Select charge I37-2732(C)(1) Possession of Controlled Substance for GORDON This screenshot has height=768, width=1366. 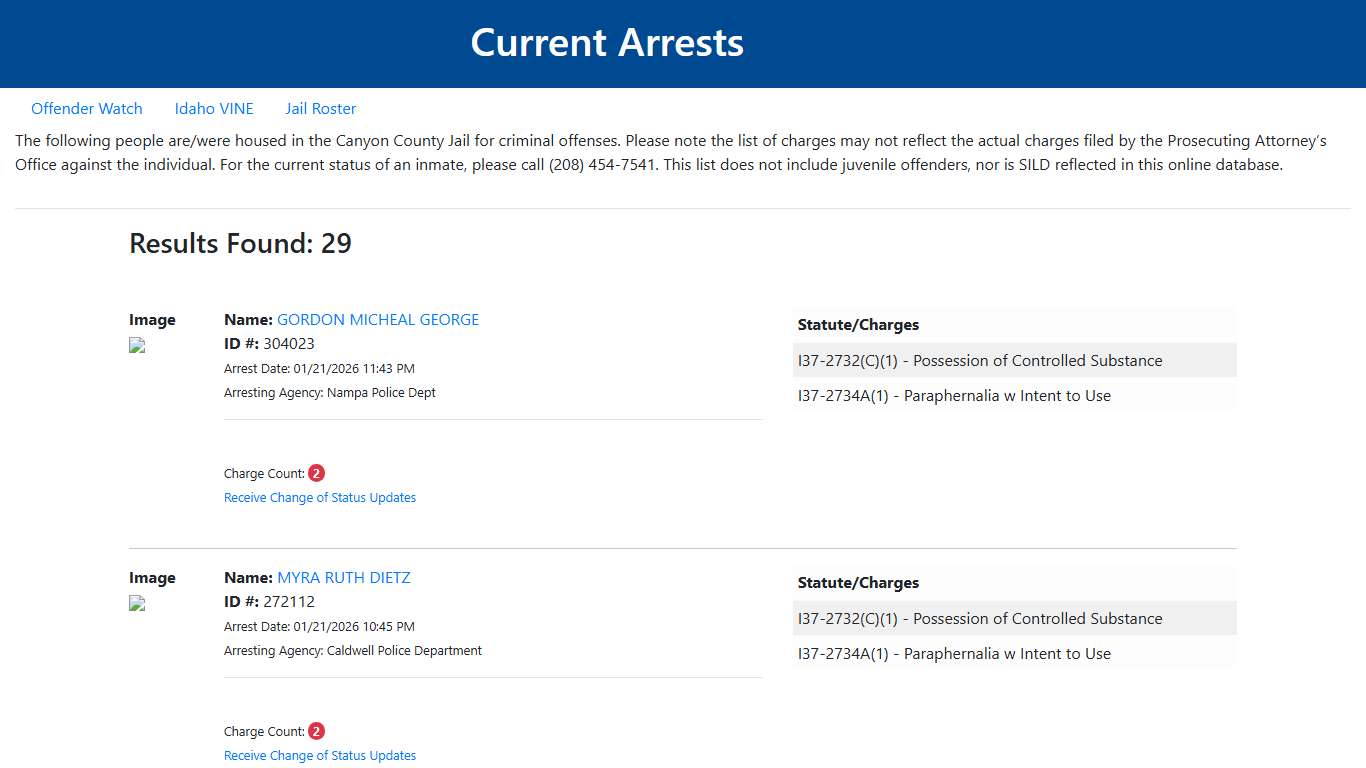pyautogui.click(x=980, y=360)
